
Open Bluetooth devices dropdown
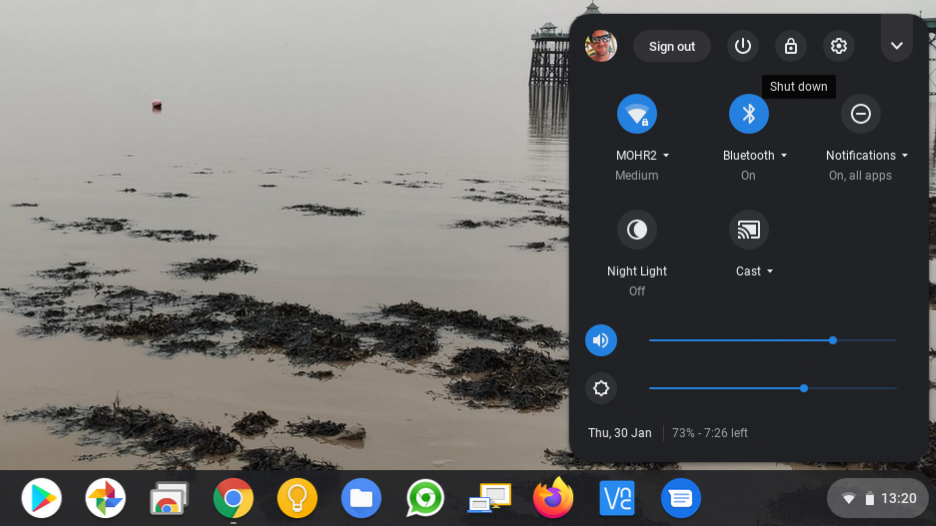coord(755,155)
